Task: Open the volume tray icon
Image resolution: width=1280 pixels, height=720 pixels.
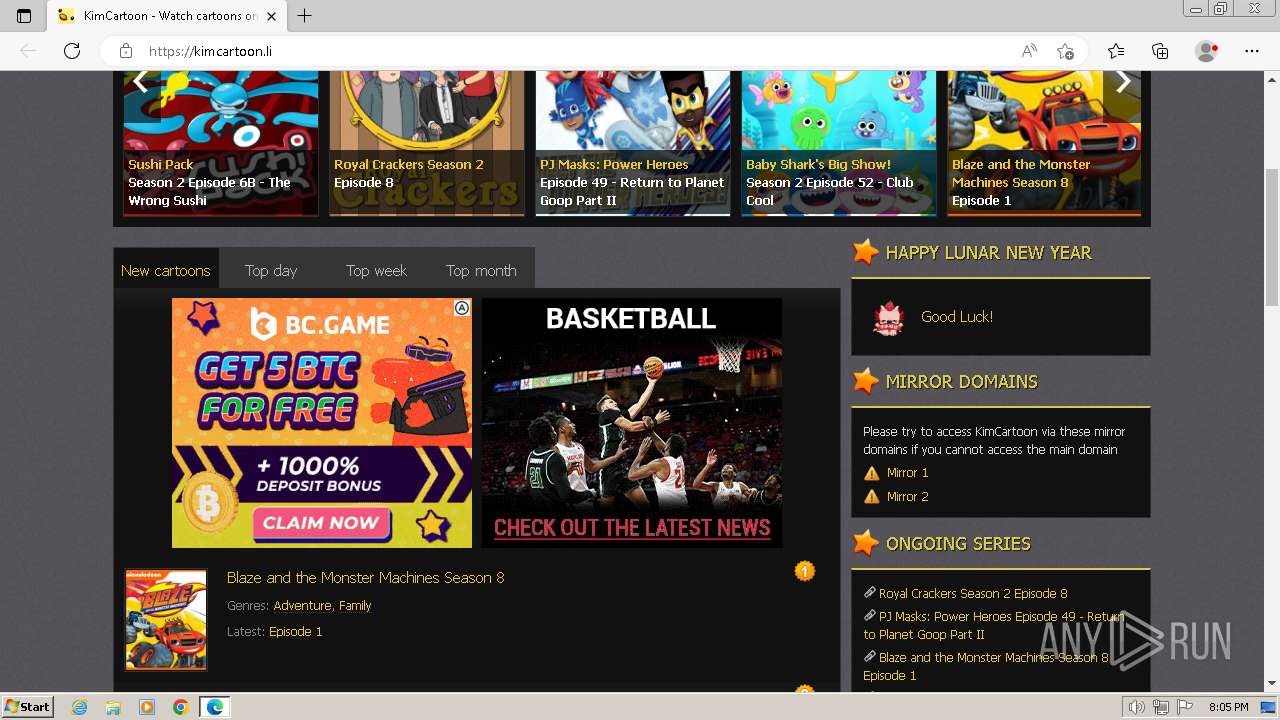Action: click(x=1136, y=707)
